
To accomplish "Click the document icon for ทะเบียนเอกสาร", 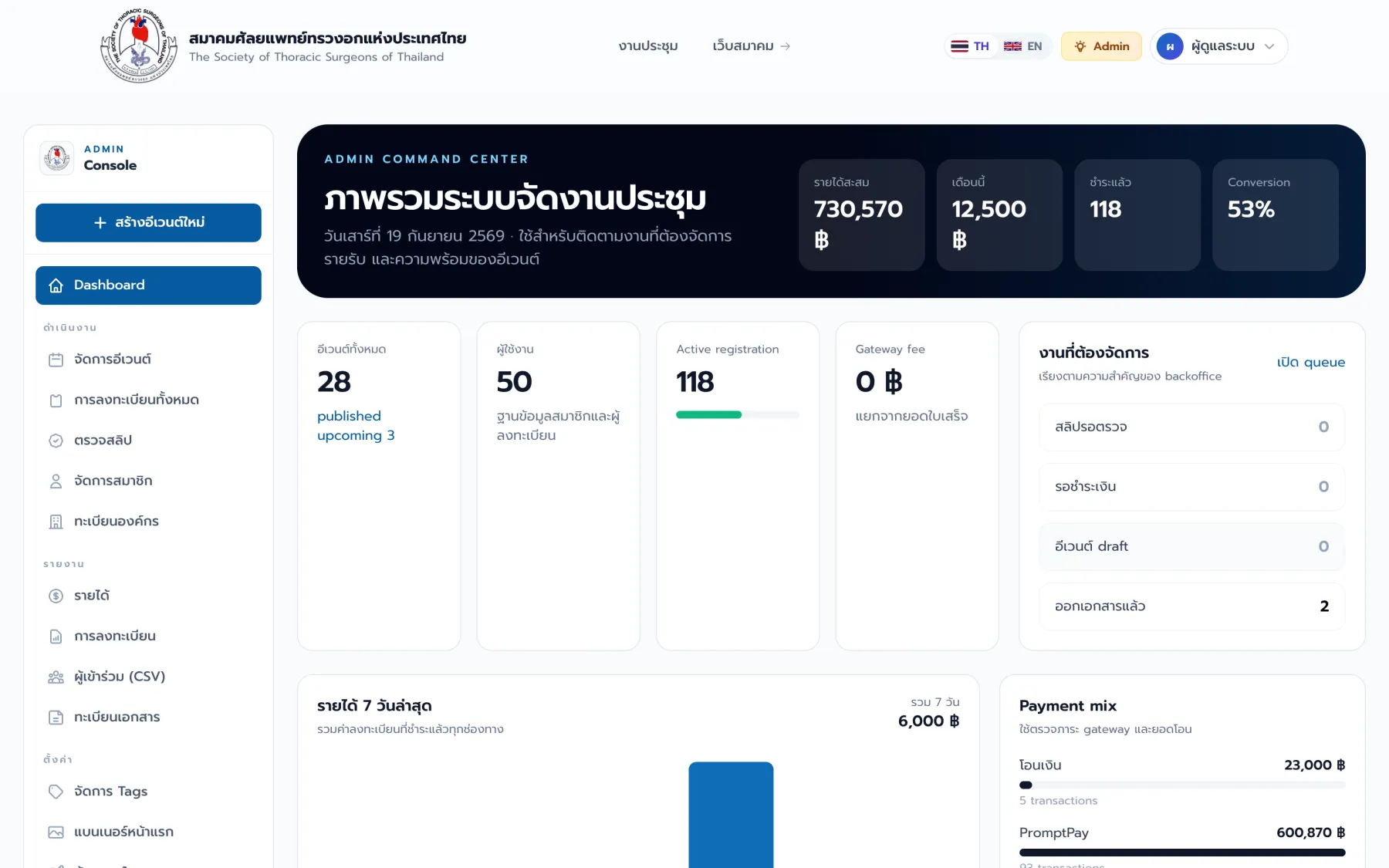I will [x=56, y=718].
